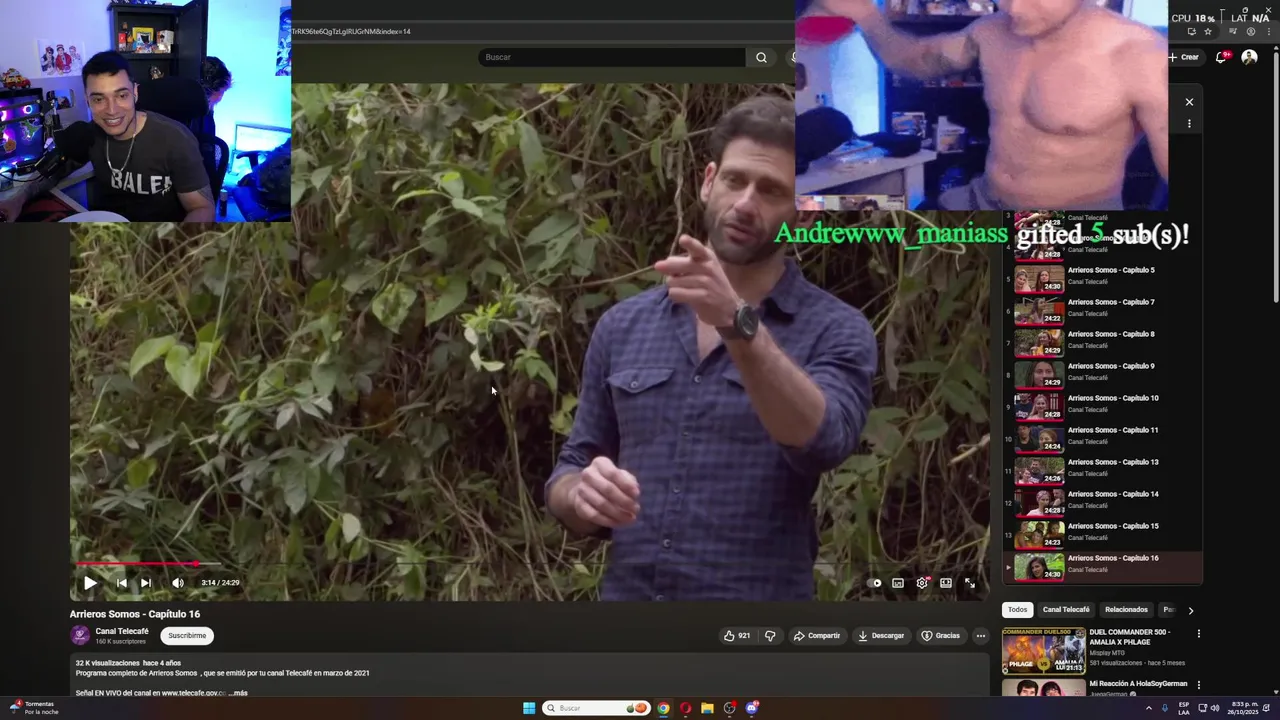The height and width of the screenshot is (720, 1280).
Task: Click the Descargar download button
Action: (x=881, y=636)
